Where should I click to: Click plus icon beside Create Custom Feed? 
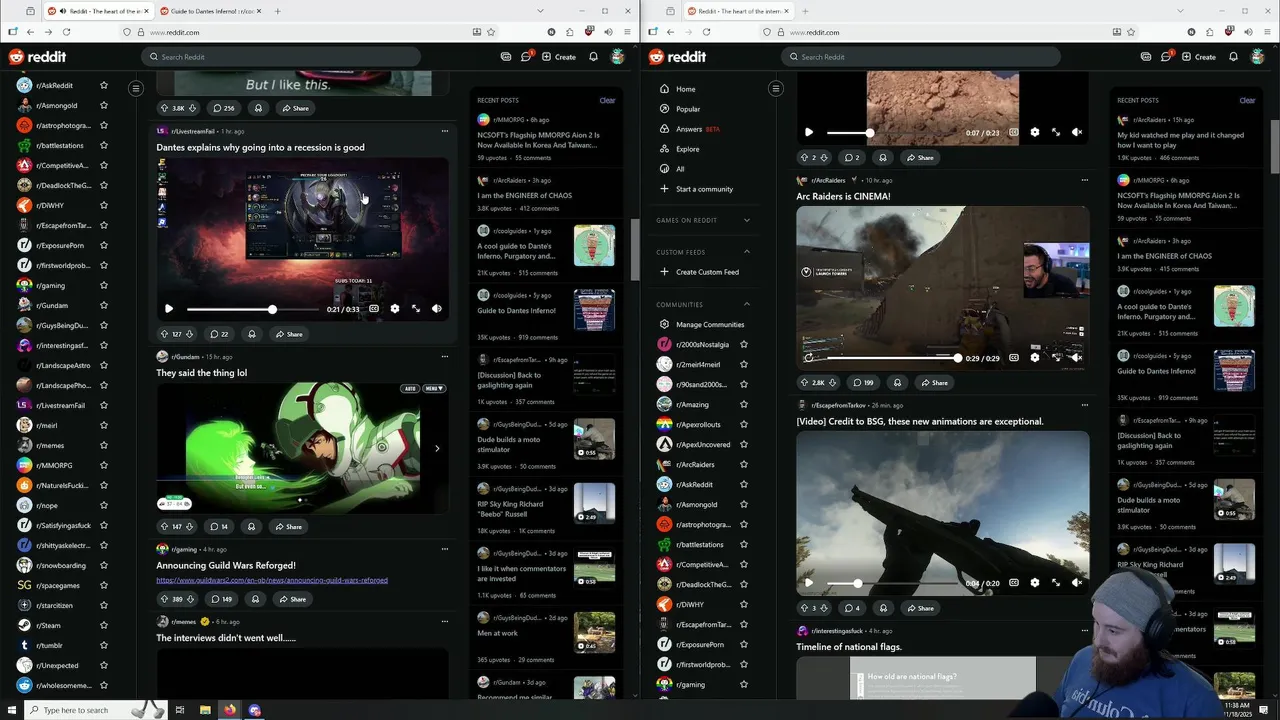tap(665, 272)
